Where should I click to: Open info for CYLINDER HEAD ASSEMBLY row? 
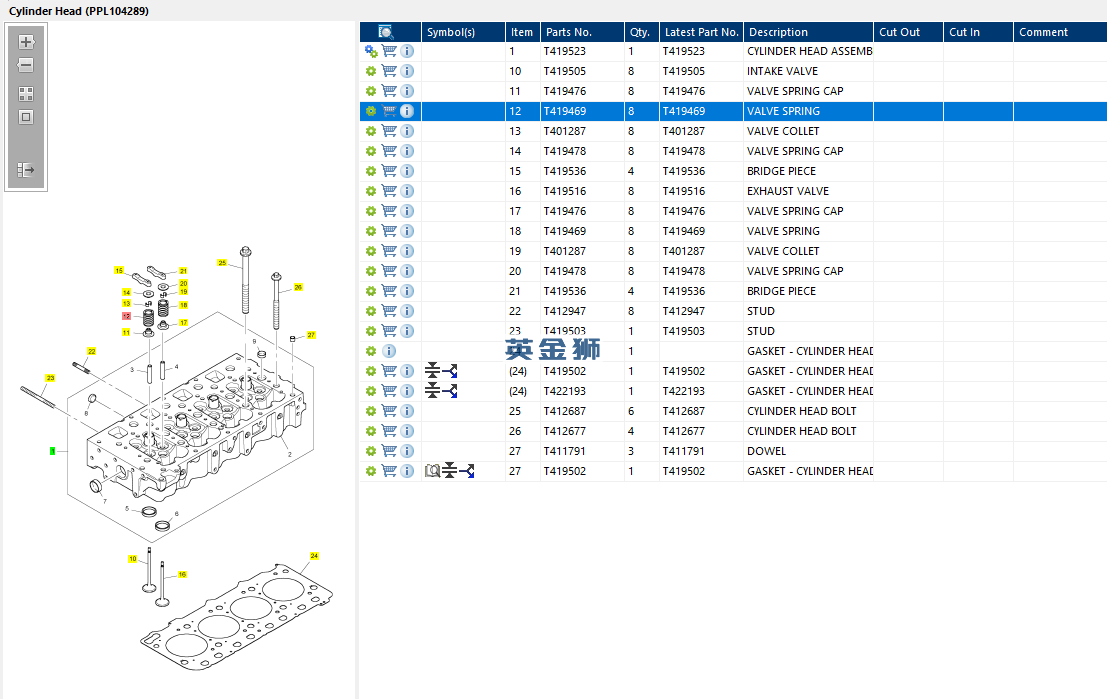pos(407,51)
